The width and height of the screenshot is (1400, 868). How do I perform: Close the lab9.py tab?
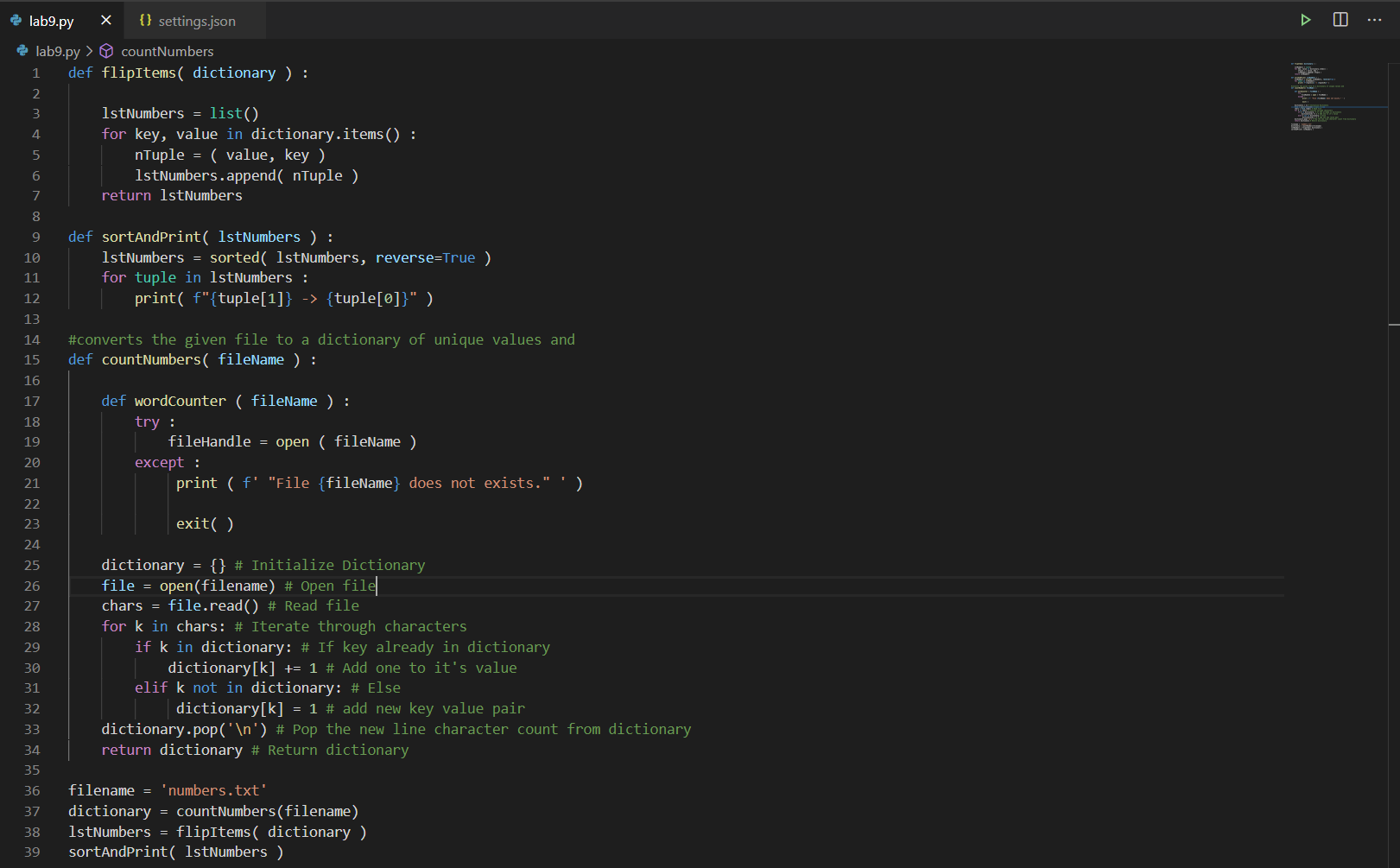106,20
